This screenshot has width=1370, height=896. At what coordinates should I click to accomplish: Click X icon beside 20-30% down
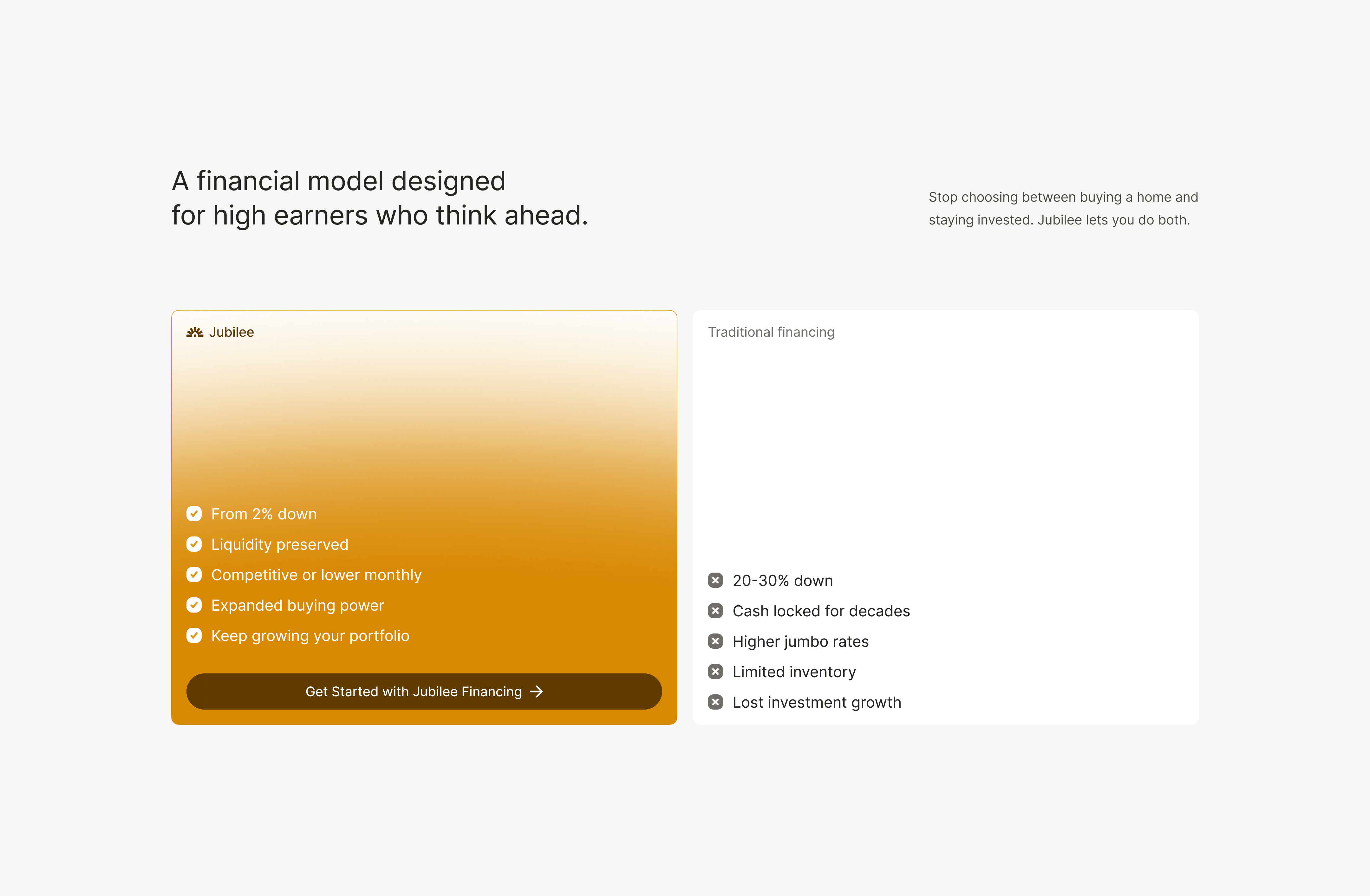(715, 580)
